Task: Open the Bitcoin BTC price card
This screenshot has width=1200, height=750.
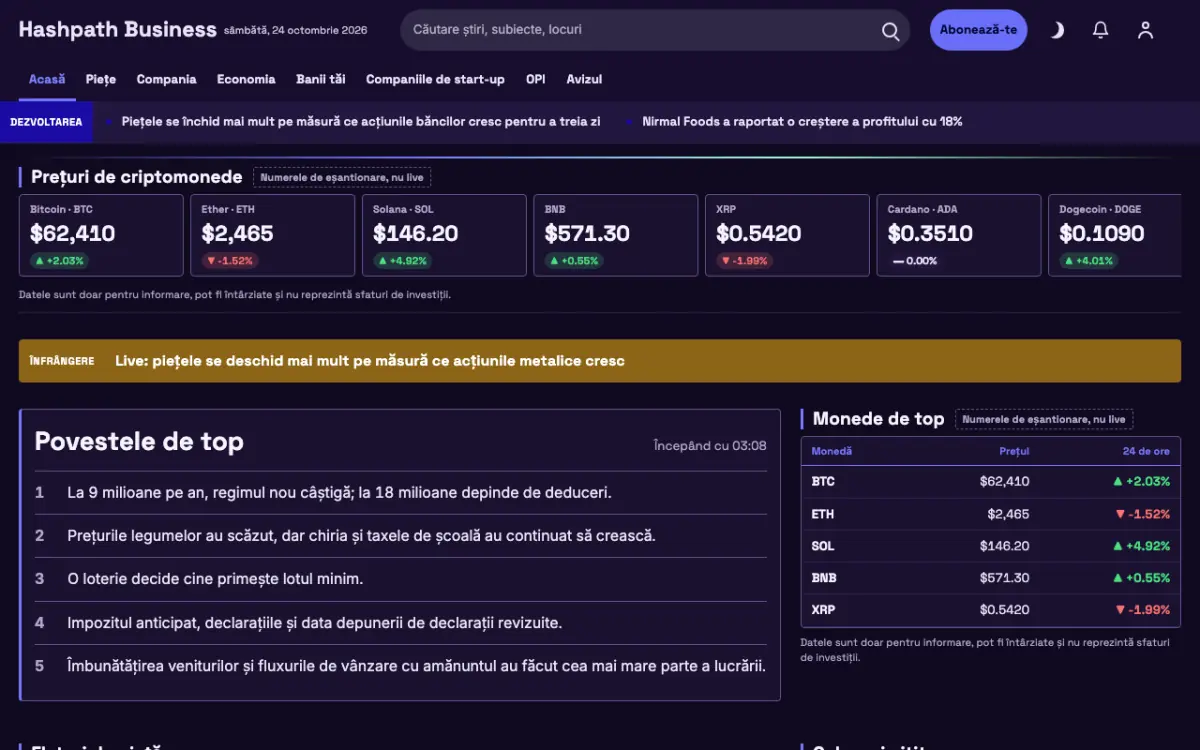Action: [x=101, y=235]
